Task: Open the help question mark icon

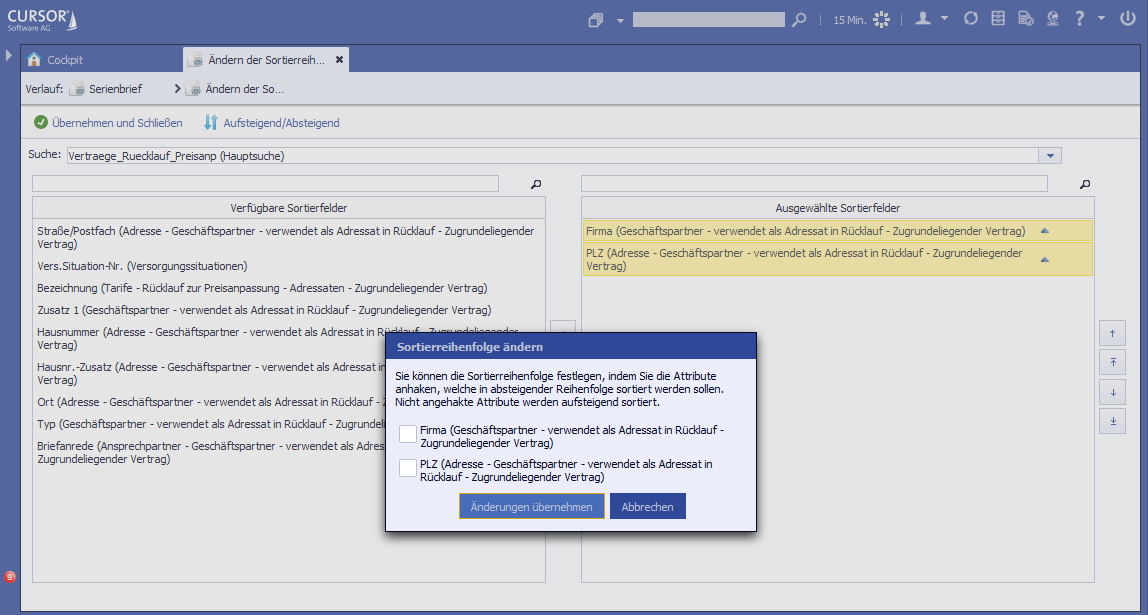Action: click(x=1080, y=19)
